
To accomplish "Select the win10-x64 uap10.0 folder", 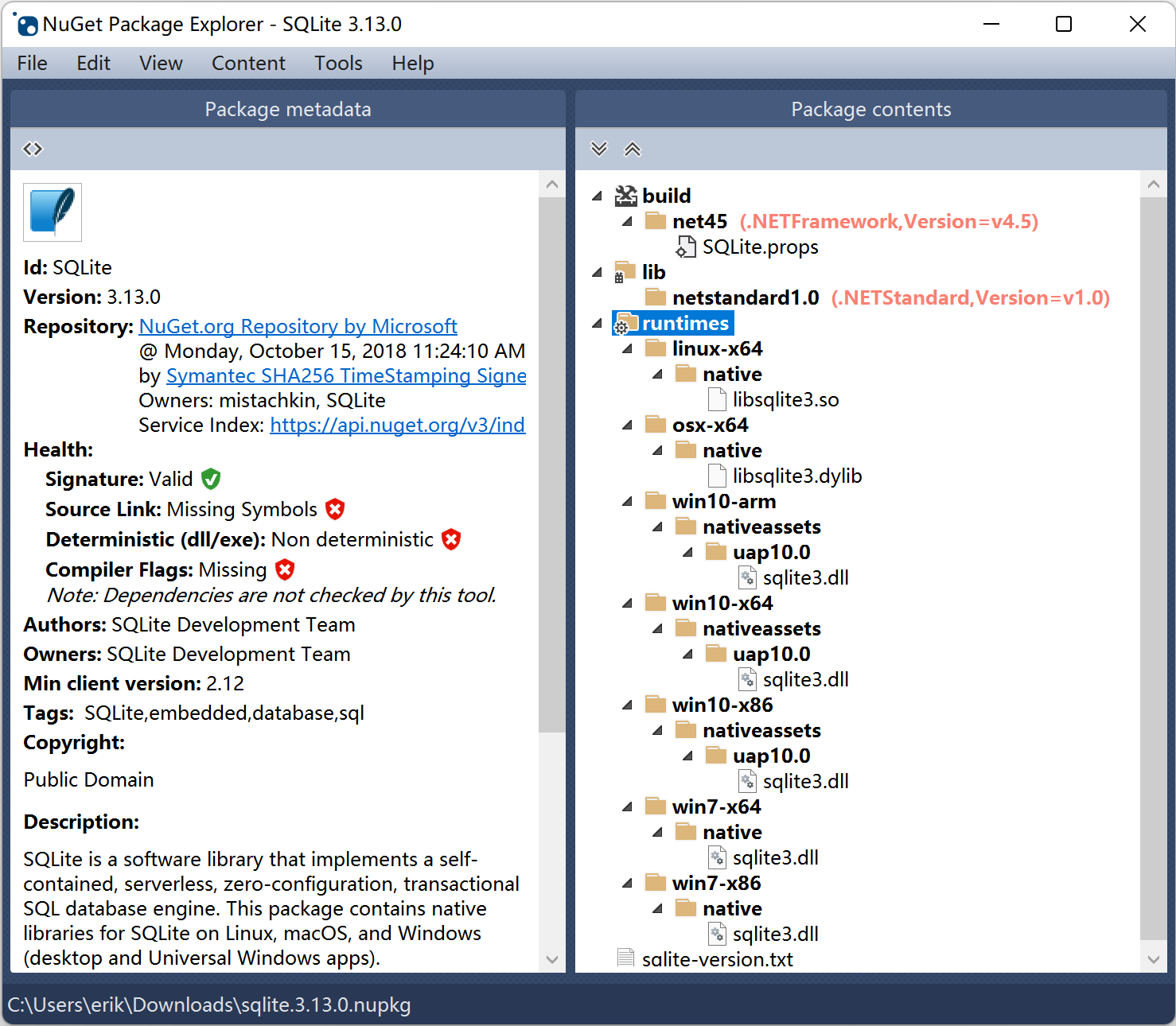I will click(x=772, y=654).
